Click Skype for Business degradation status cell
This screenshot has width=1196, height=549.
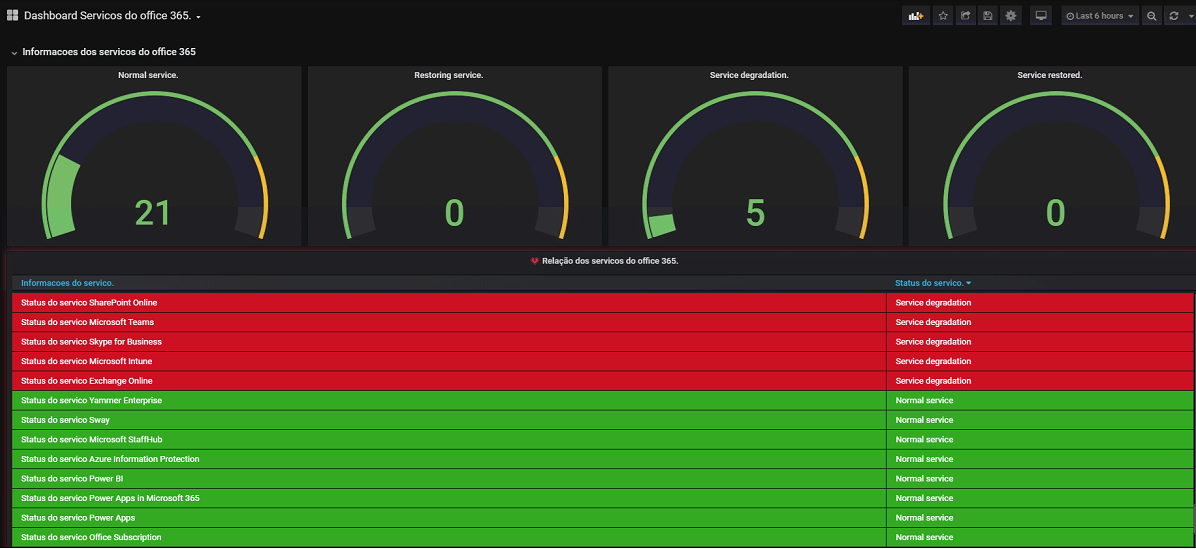click(x=1040, y=342)
